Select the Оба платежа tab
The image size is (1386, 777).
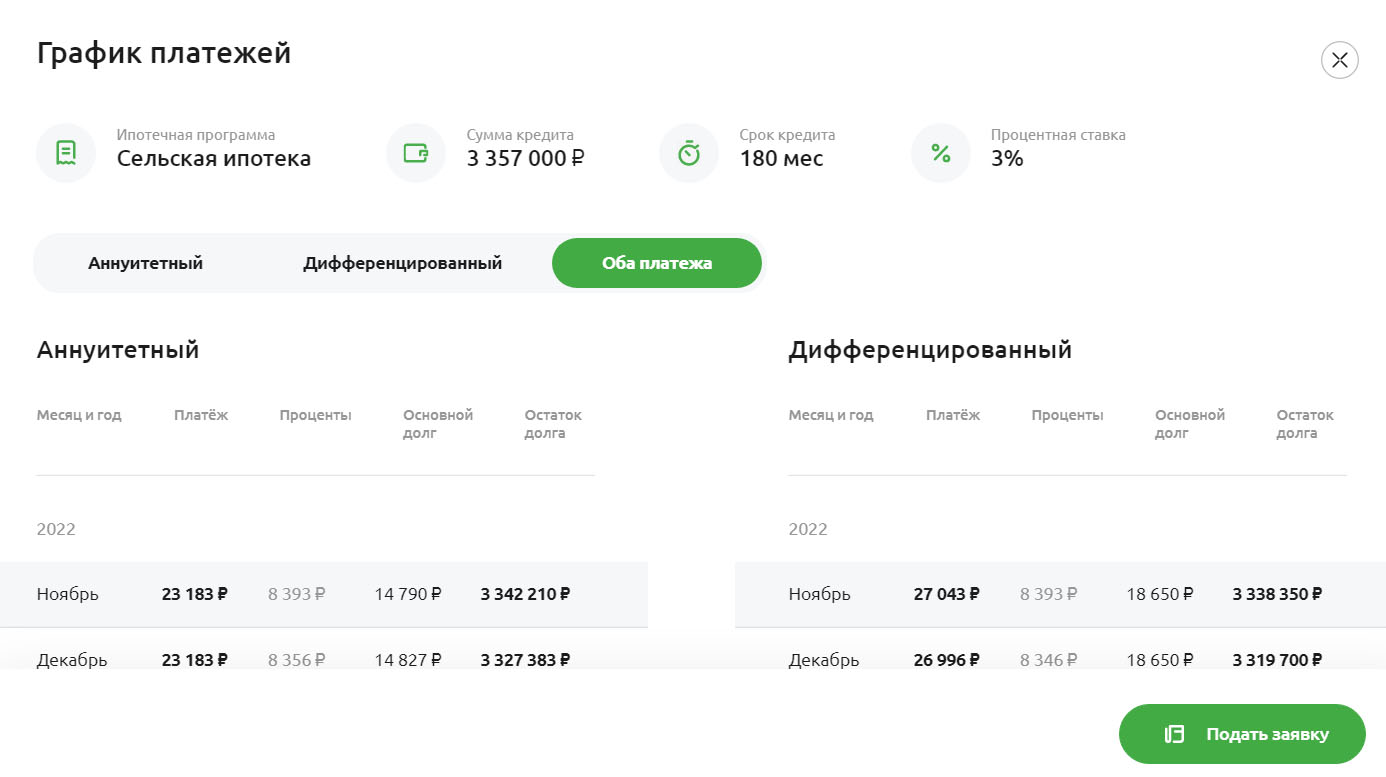657,263
